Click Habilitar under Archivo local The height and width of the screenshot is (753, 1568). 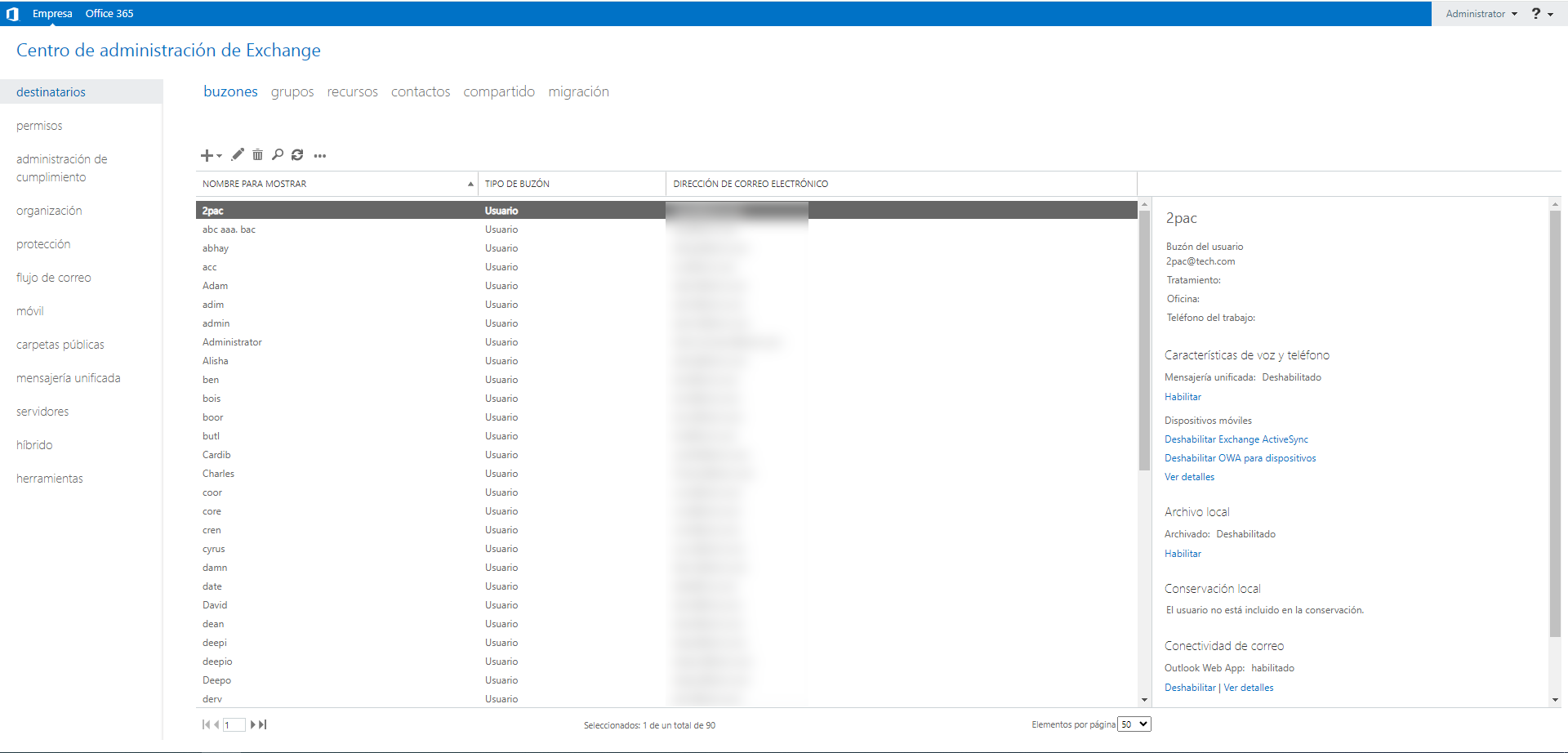tap(1183, 554)
